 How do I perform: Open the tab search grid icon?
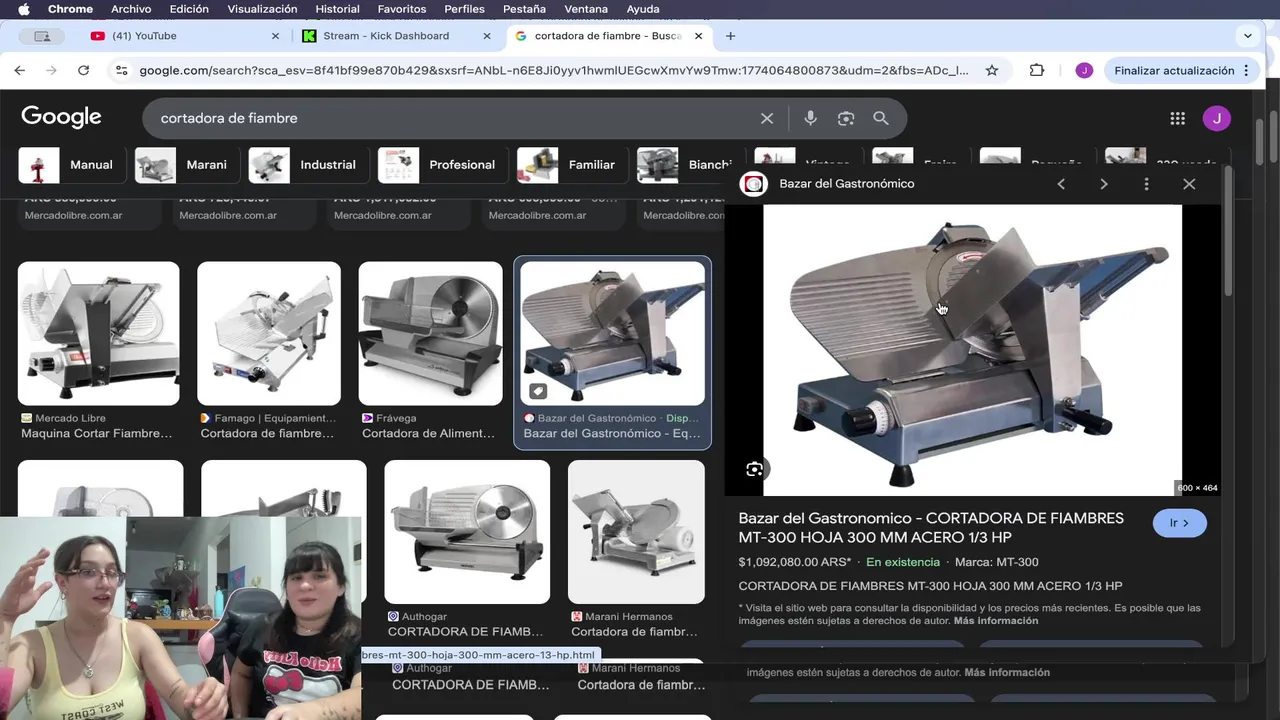[x=42, y=36]
